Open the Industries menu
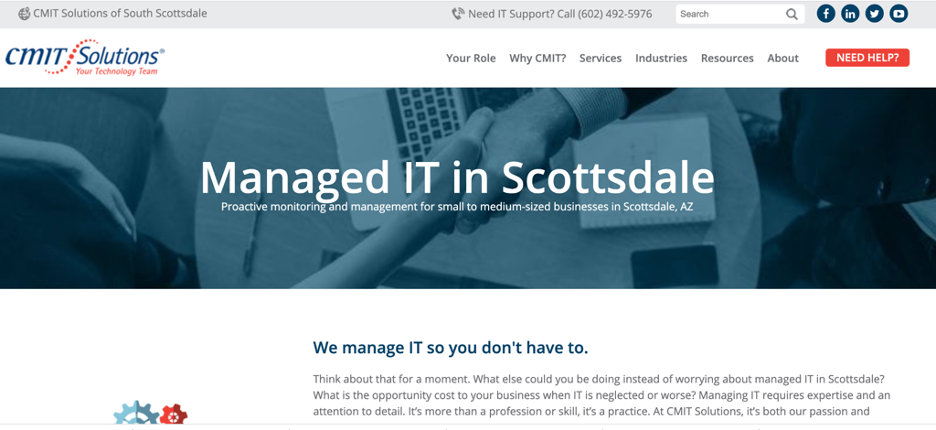This screenshot has width=936, height=430. pos(661,58)
